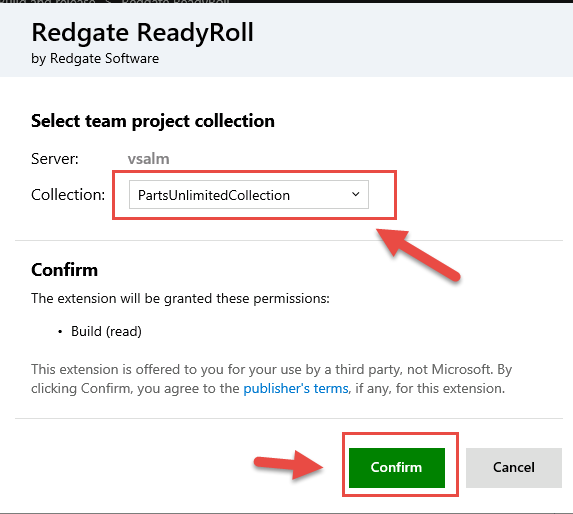
Task: Click the red arrow pointing at Collection
Action: 418,254
